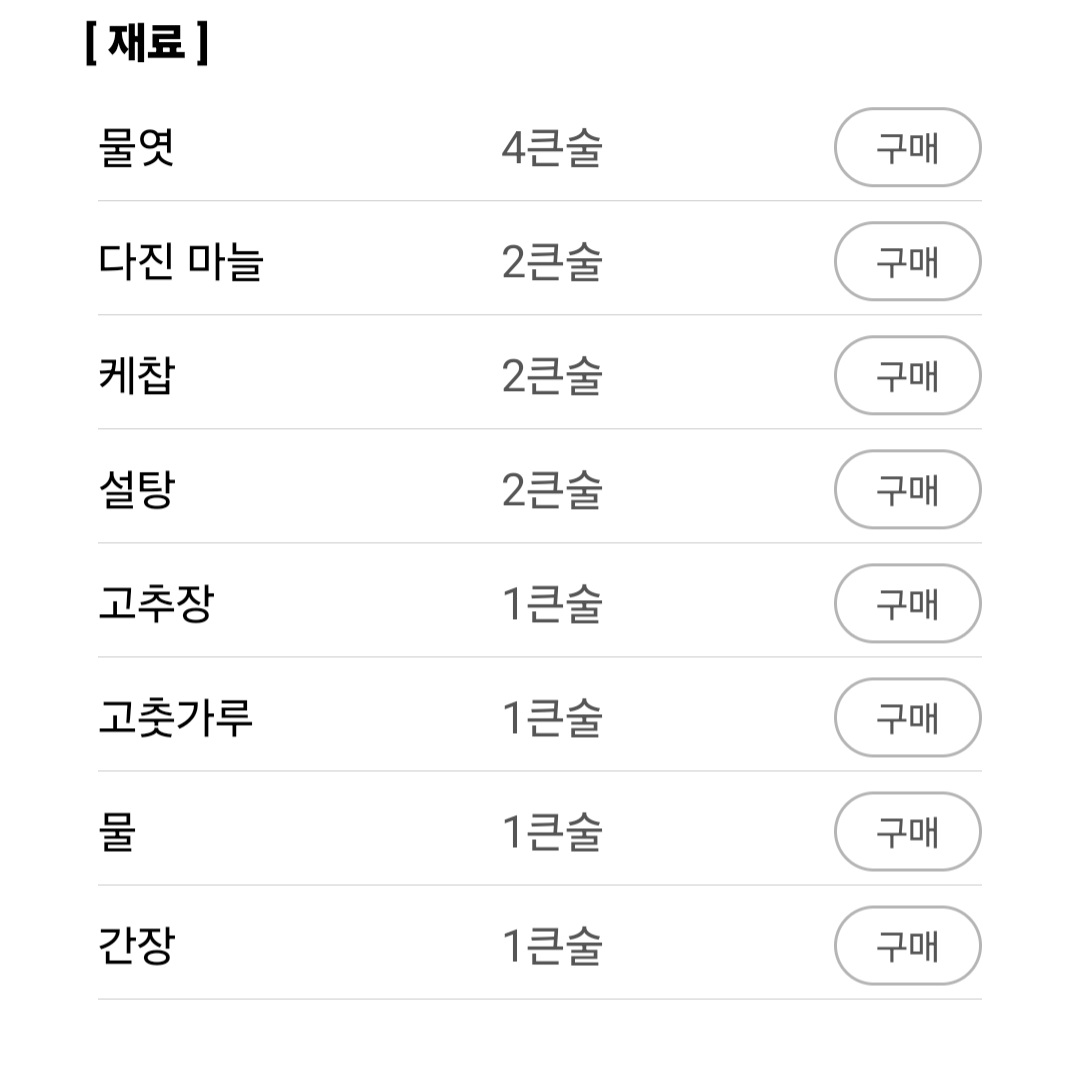Click the 4큰술 amount for 물엿
Screen dimensions: 1080x1089
[x=552, y=148]
